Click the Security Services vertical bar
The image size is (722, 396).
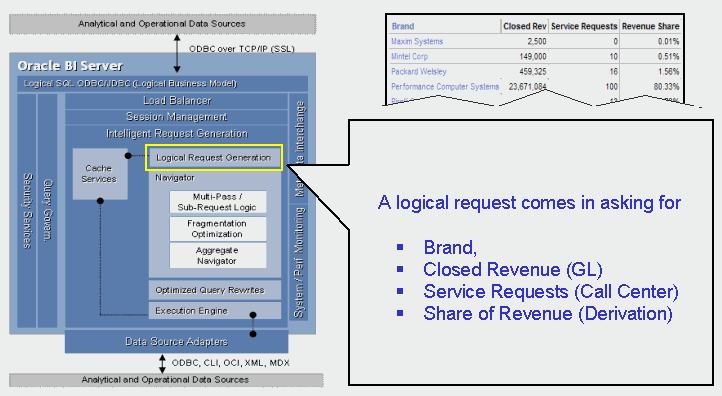[x=27, y=211]
